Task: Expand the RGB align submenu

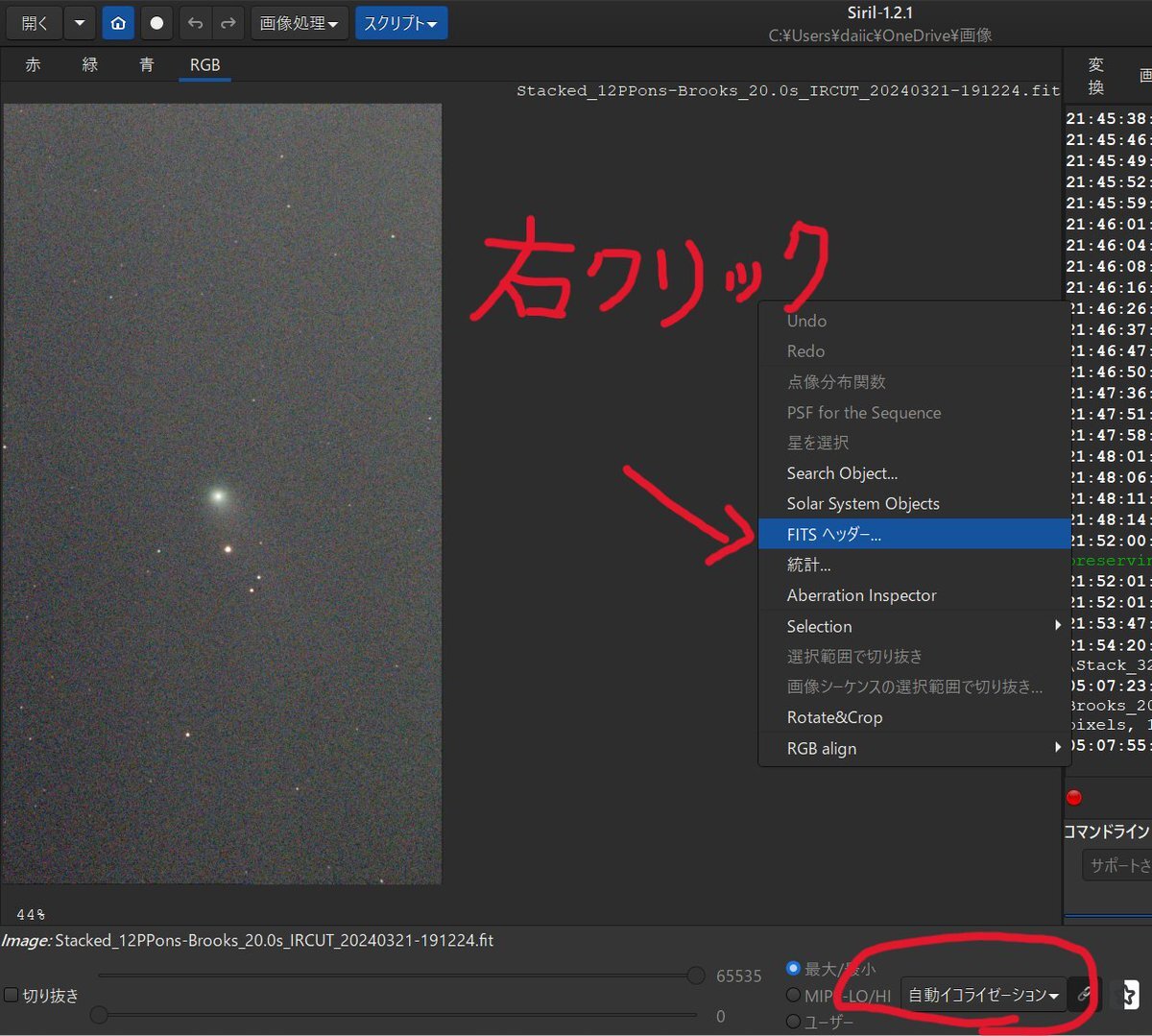Action: point(914,748)
